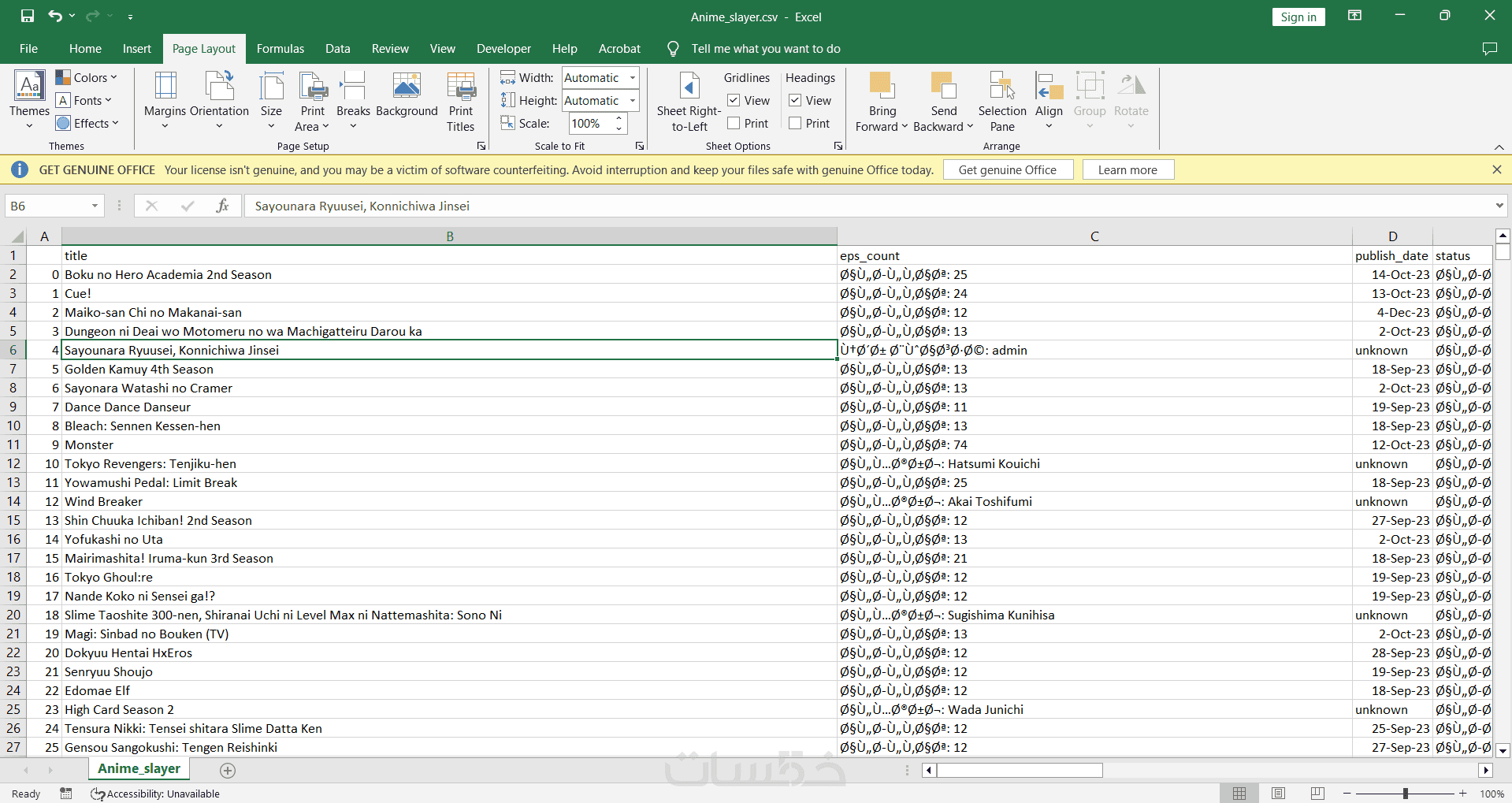This screenshot has height=803, width=1512.
Task: Switch to Normal view in the status bar
Action: pos(1239,794)
